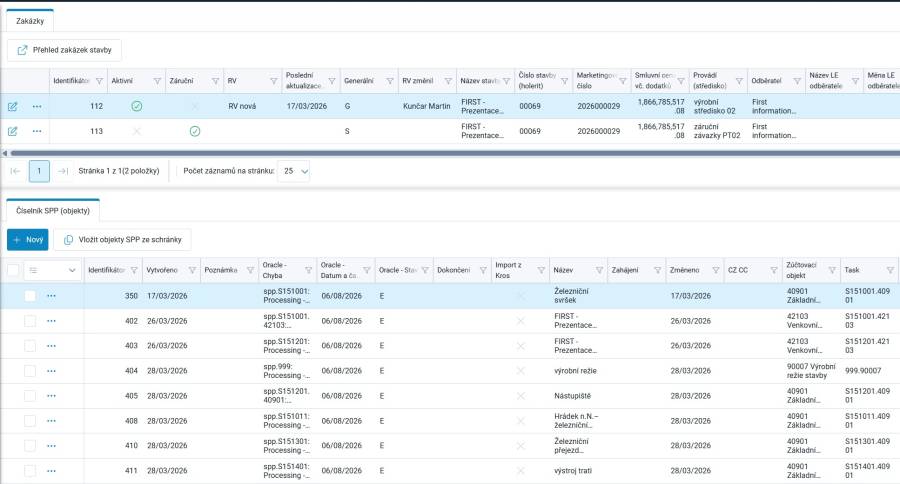
Task: Open edit icon for order 113
Action: (12, 131)
